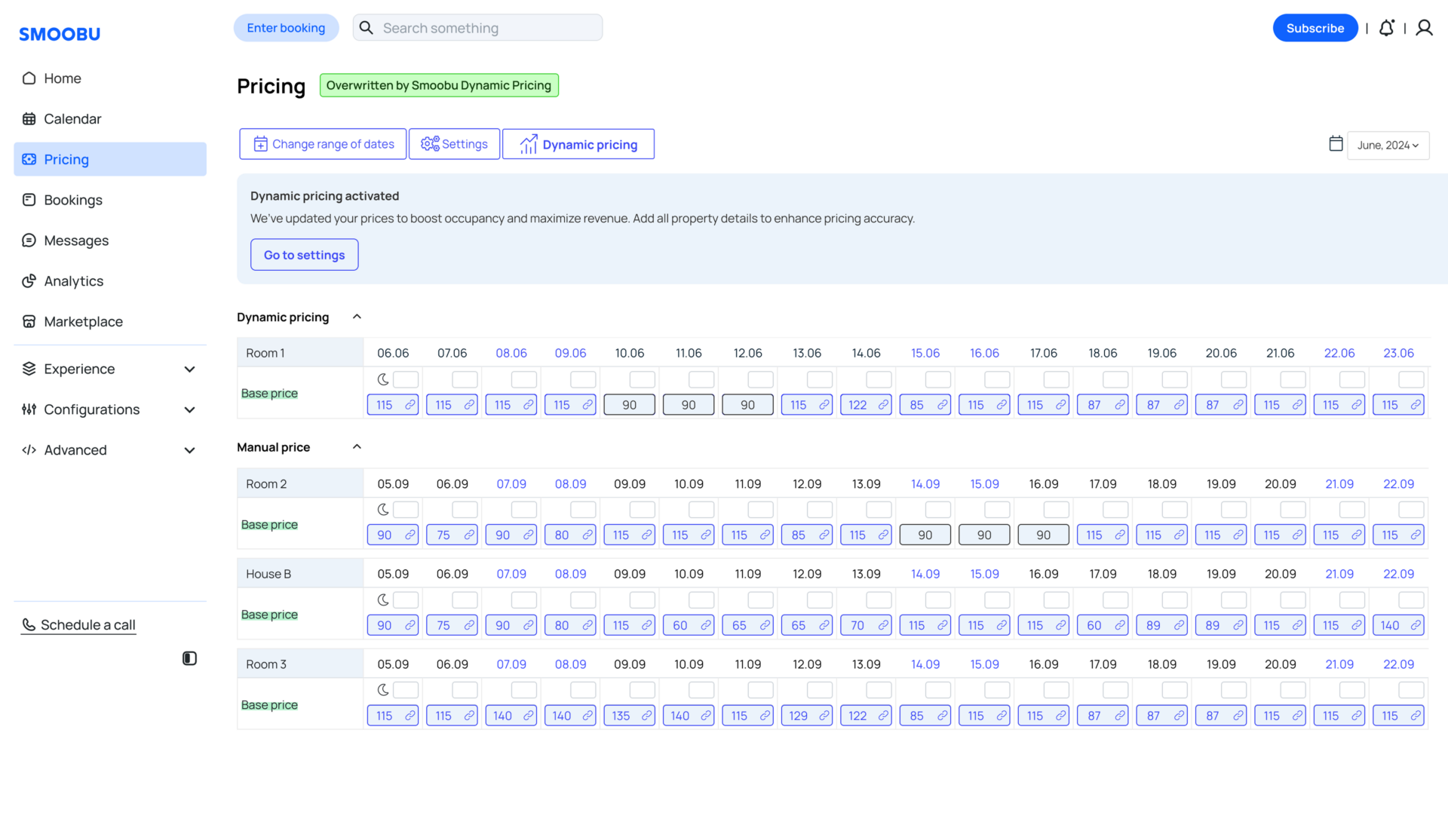Tick Room 3 checkbox for 05.09
1448x840 pixels.
coord(406,690)
